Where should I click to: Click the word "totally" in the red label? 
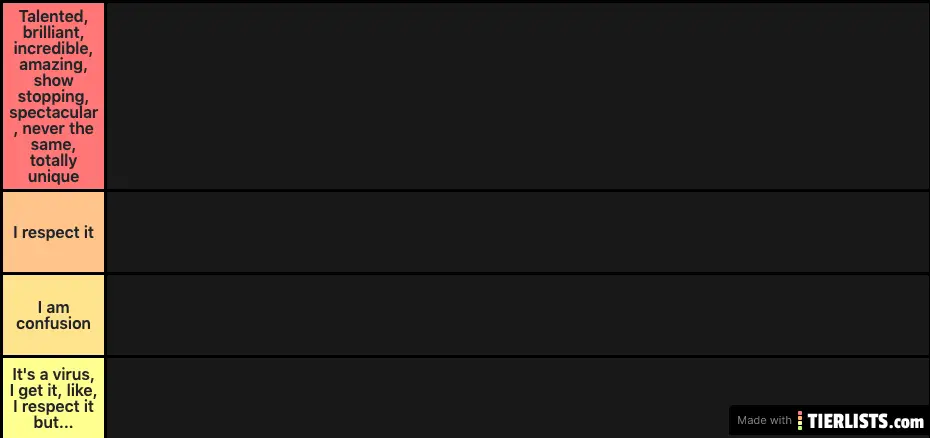[53, 161]
